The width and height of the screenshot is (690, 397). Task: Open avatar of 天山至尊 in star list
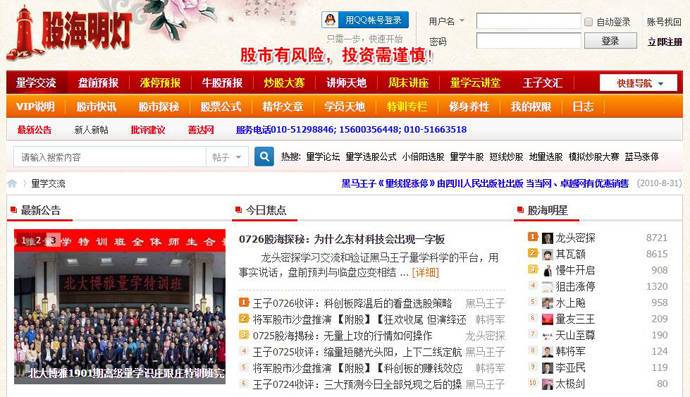(547, 335)
